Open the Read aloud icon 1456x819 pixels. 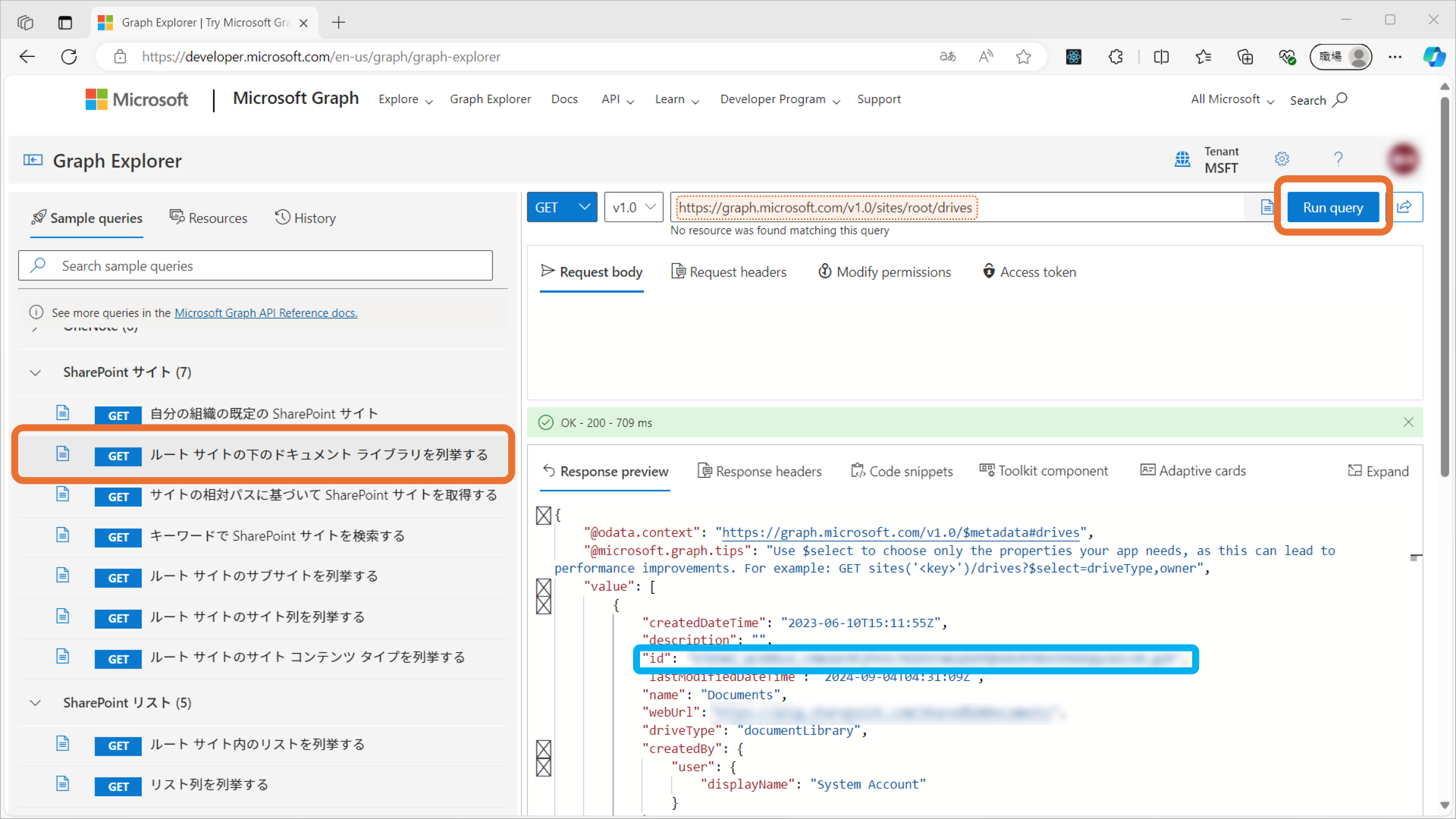click(x=986, y=57)
